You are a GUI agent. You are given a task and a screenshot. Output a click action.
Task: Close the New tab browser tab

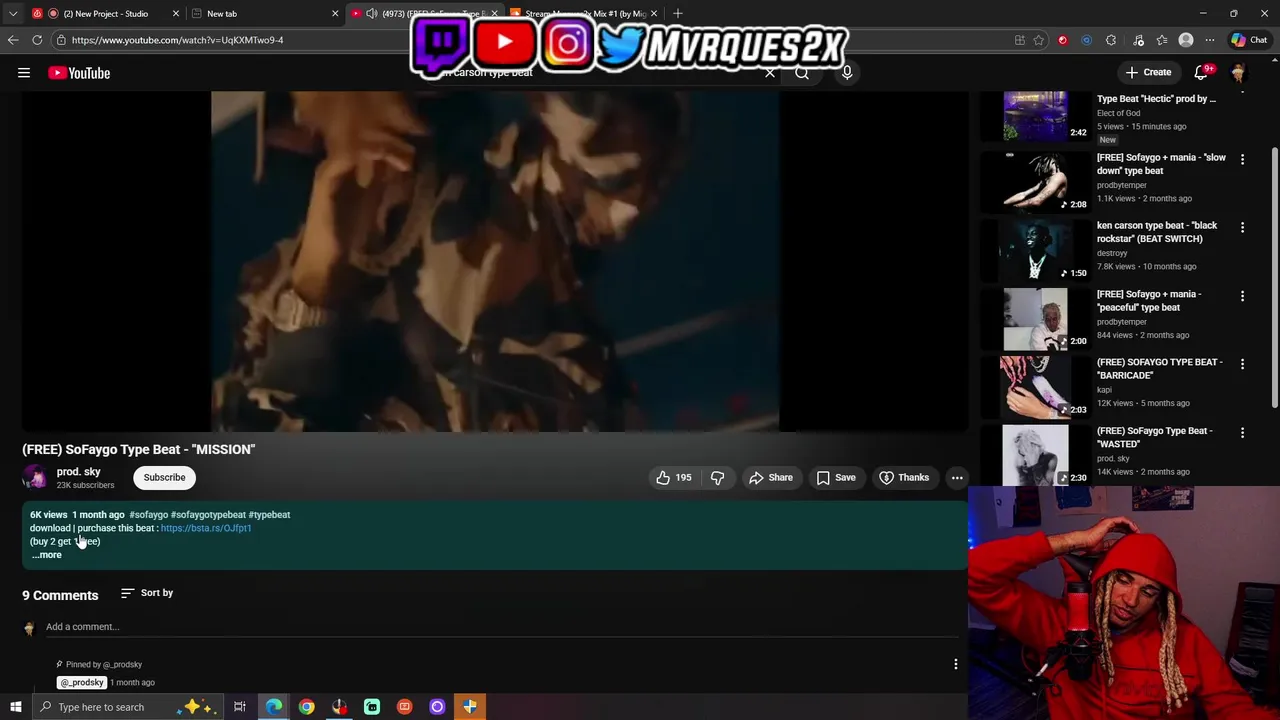335,13
